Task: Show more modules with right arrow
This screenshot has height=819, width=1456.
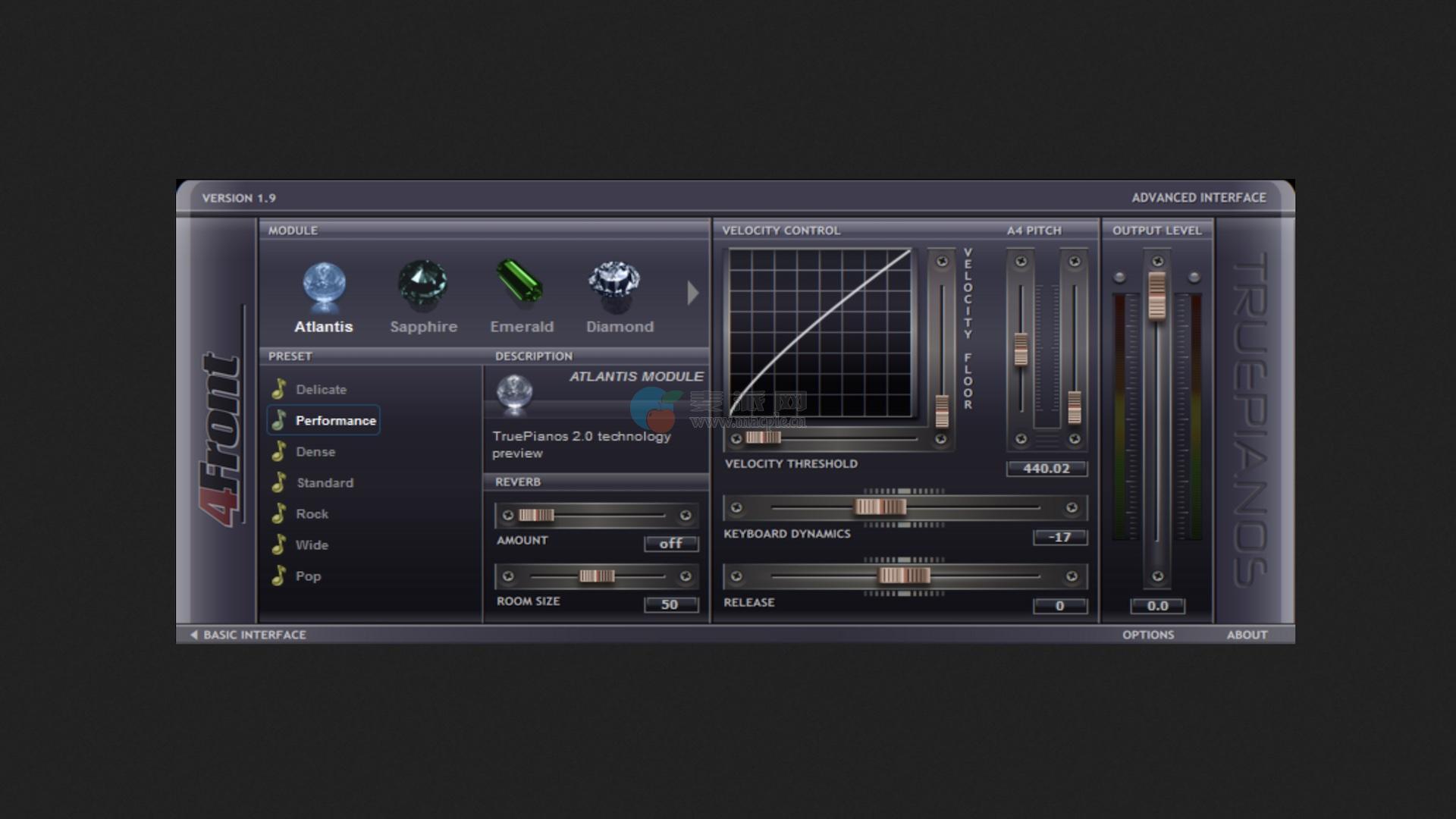Action: (x=692, y=293)
